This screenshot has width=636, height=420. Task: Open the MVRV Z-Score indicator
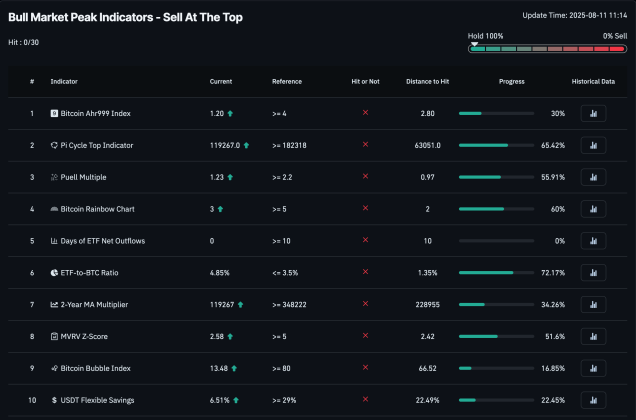[x=83, y=336]
